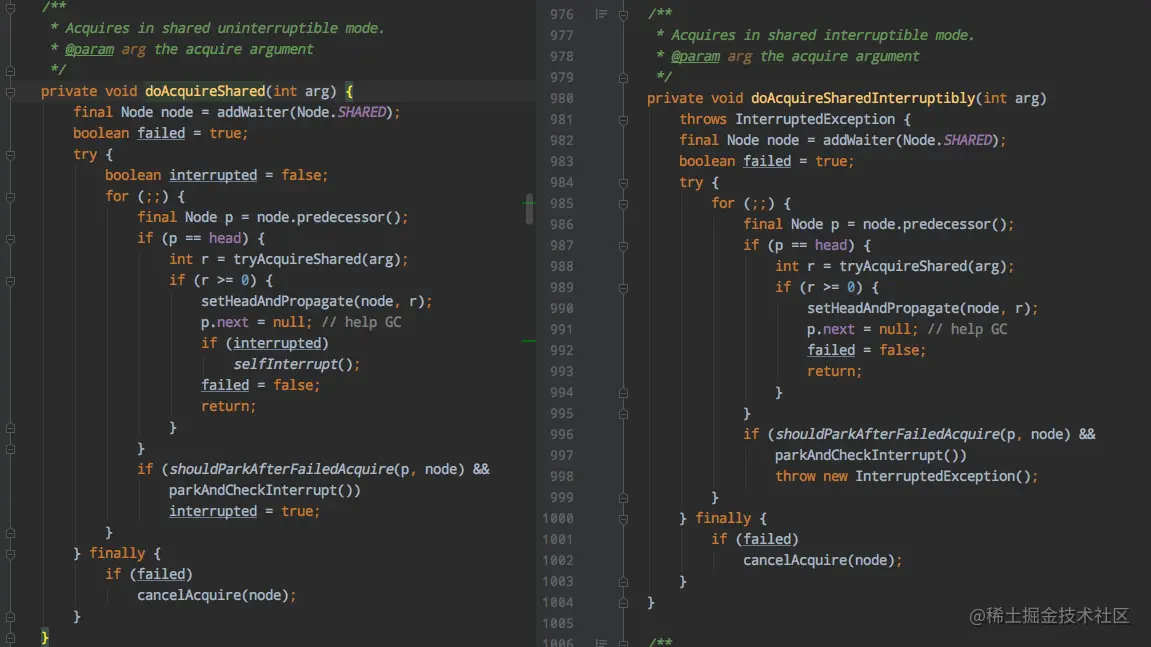Click line number 1000 in gutter
Image resolution: width=1151 pixels, height=647 pixels.
point(558,518)
